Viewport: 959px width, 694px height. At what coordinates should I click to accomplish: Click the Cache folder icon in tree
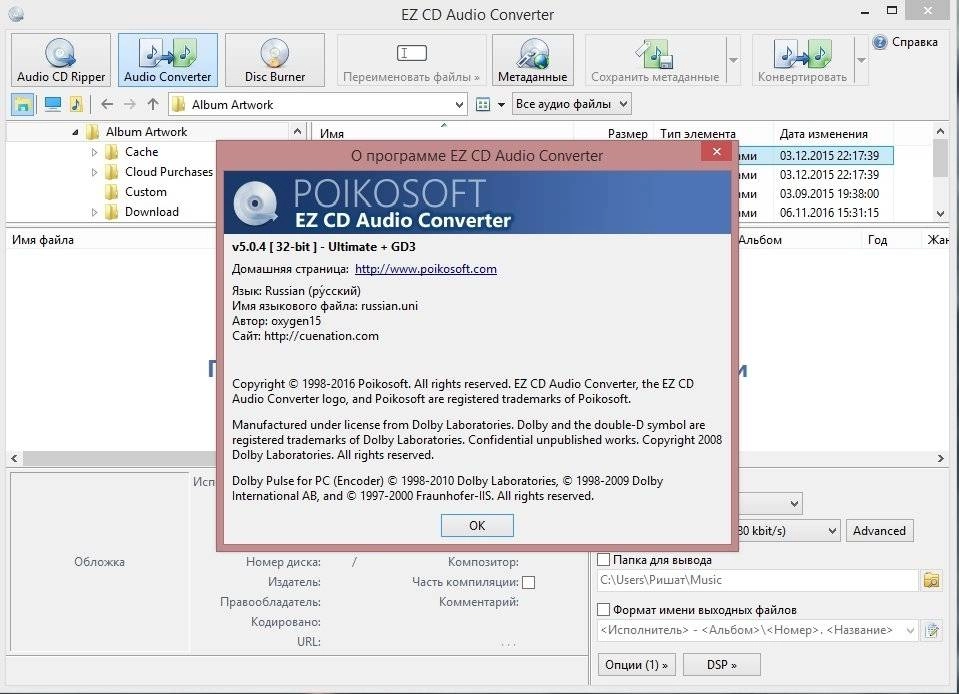(x=111, y=152)
